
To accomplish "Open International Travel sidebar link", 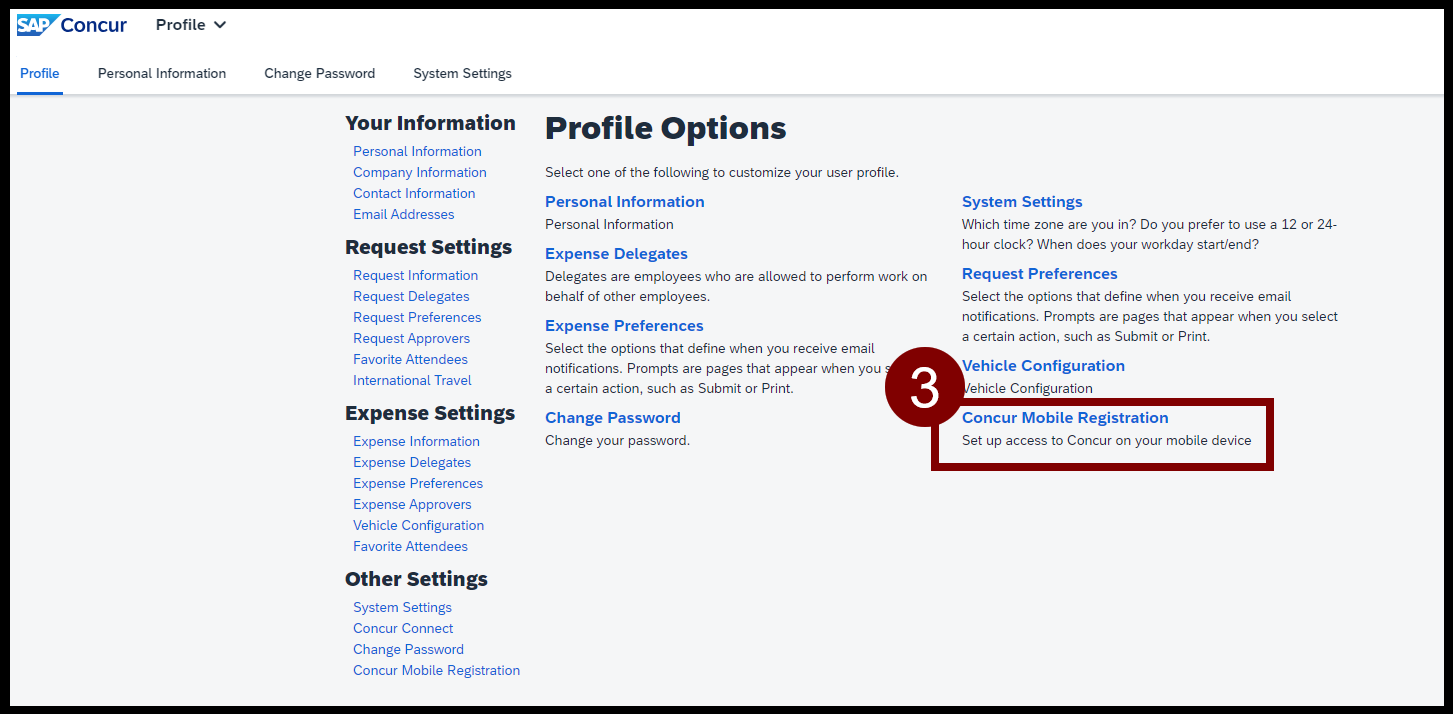I will pyautogui.click(x=412, y=380).
